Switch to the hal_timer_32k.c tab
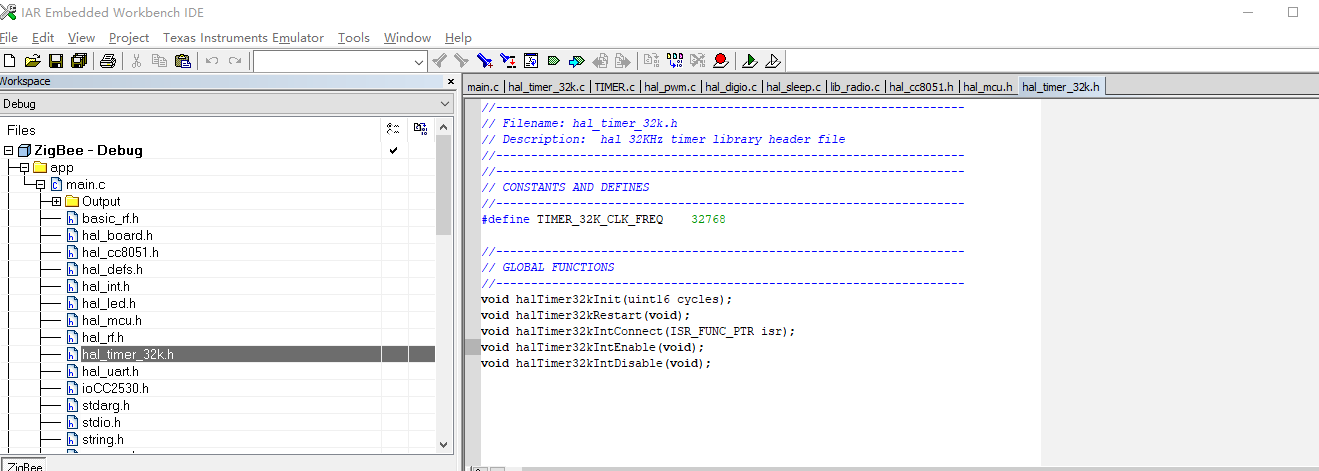This screenshot has width=1319, height=471. (x=546, y=87)
